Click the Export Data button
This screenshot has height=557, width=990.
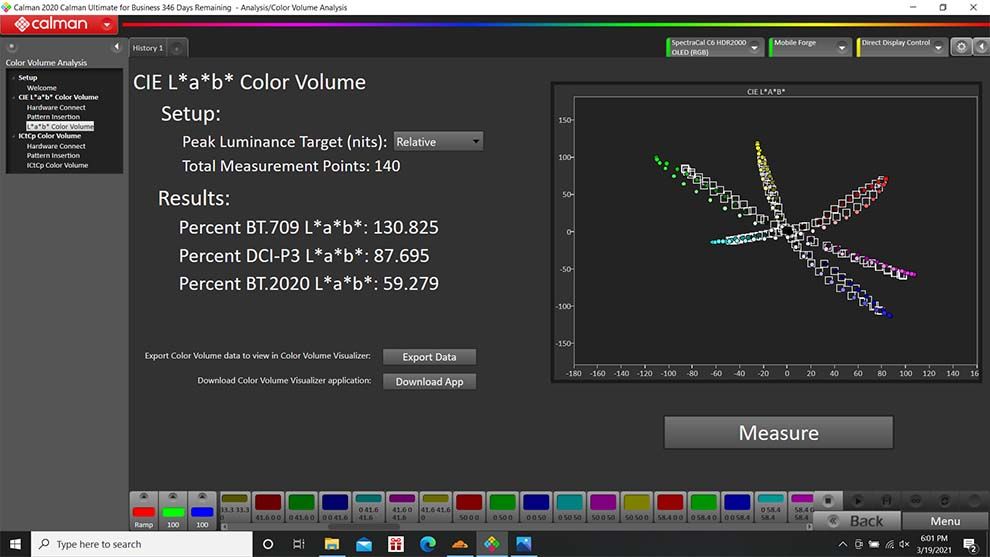[x=429, y=357]
